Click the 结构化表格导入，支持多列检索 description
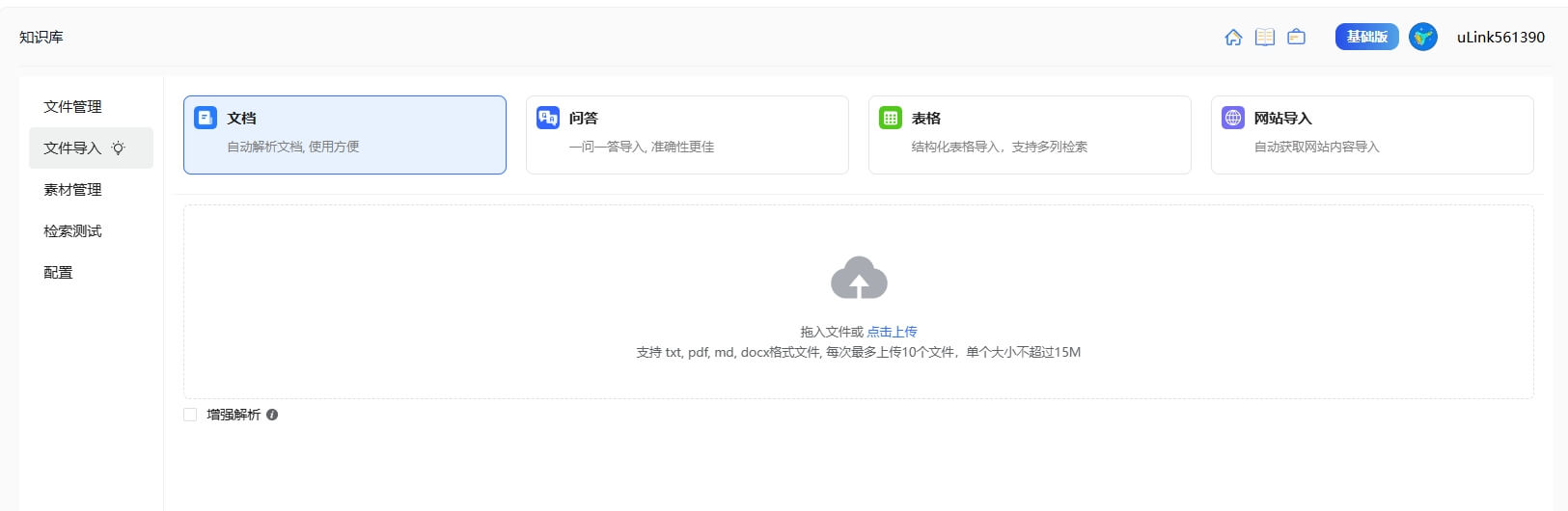Viewport: 1568px width, 511px height. tap(1000, 147)
